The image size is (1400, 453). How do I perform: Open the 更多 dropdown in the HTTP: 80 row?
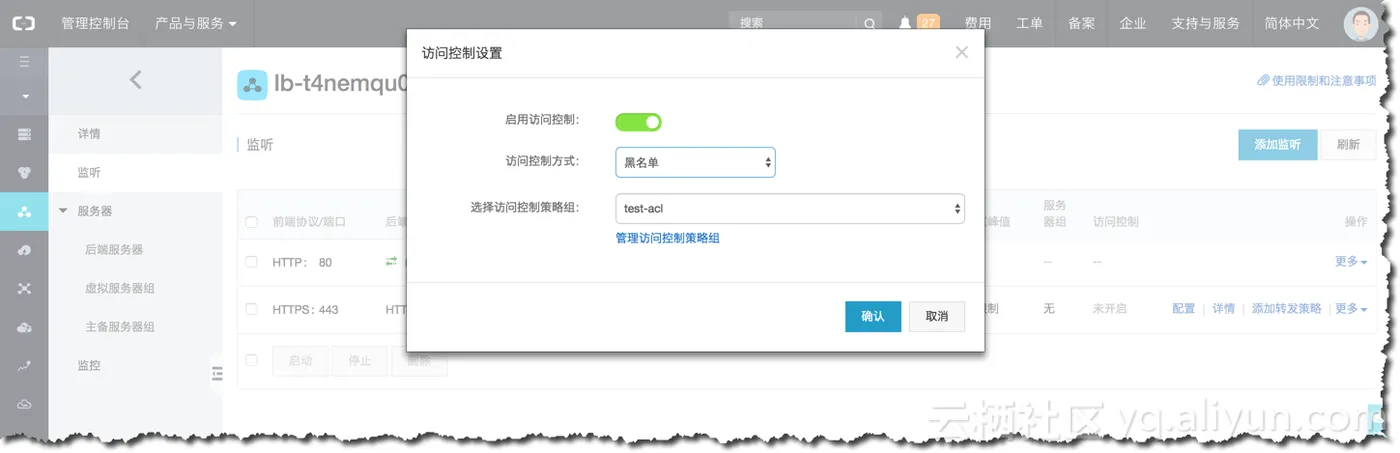pos(1351,262)
